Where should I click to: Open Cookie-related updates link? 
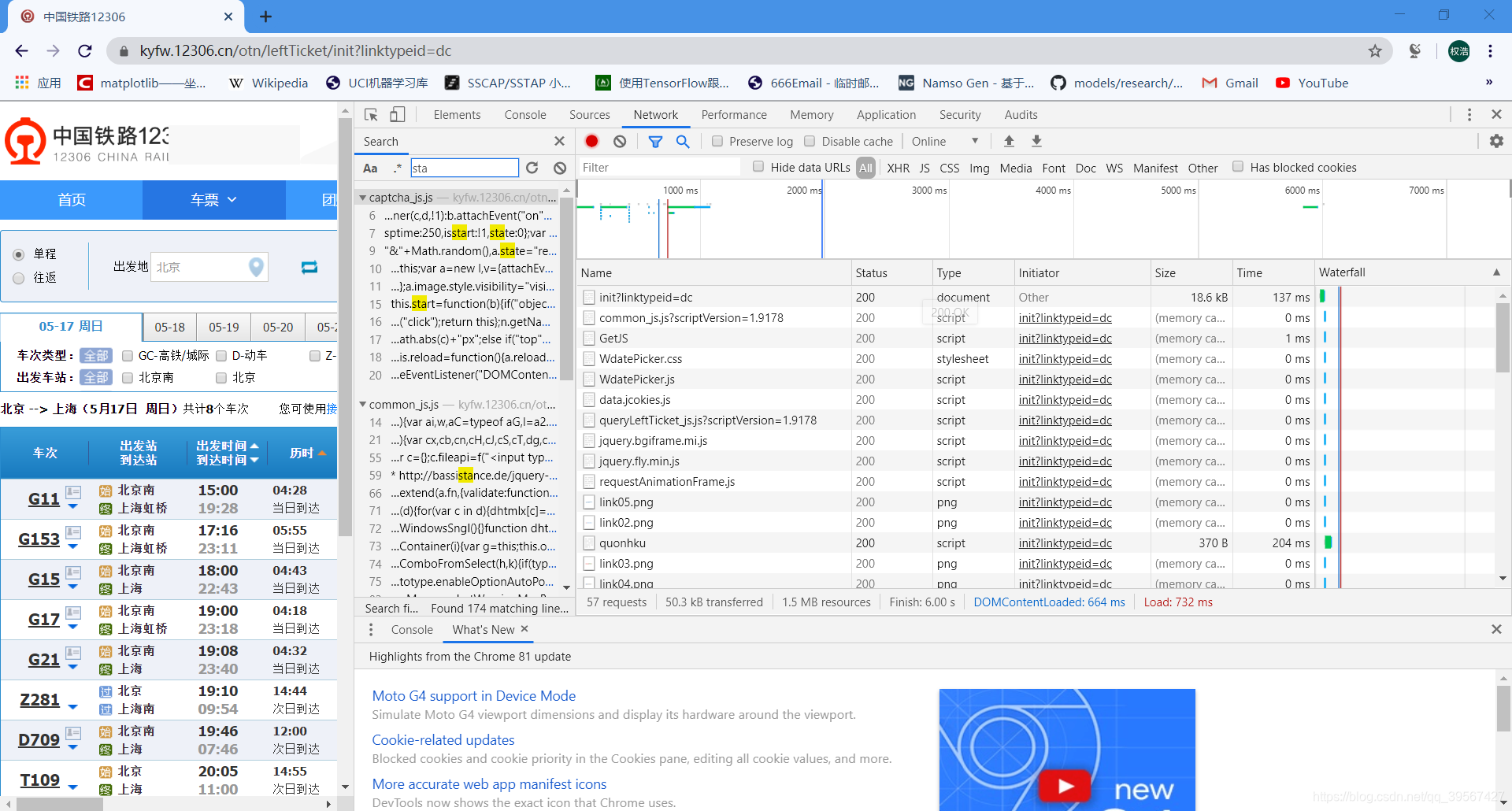point(443,740)
